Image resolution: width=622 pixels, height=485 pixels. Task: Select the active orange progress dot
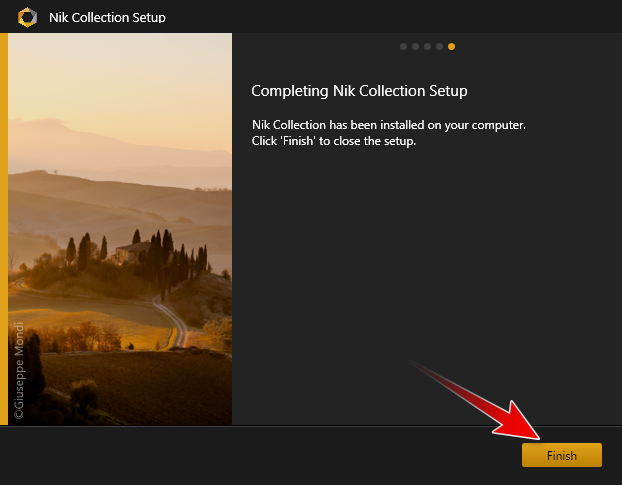click(452, 46)
